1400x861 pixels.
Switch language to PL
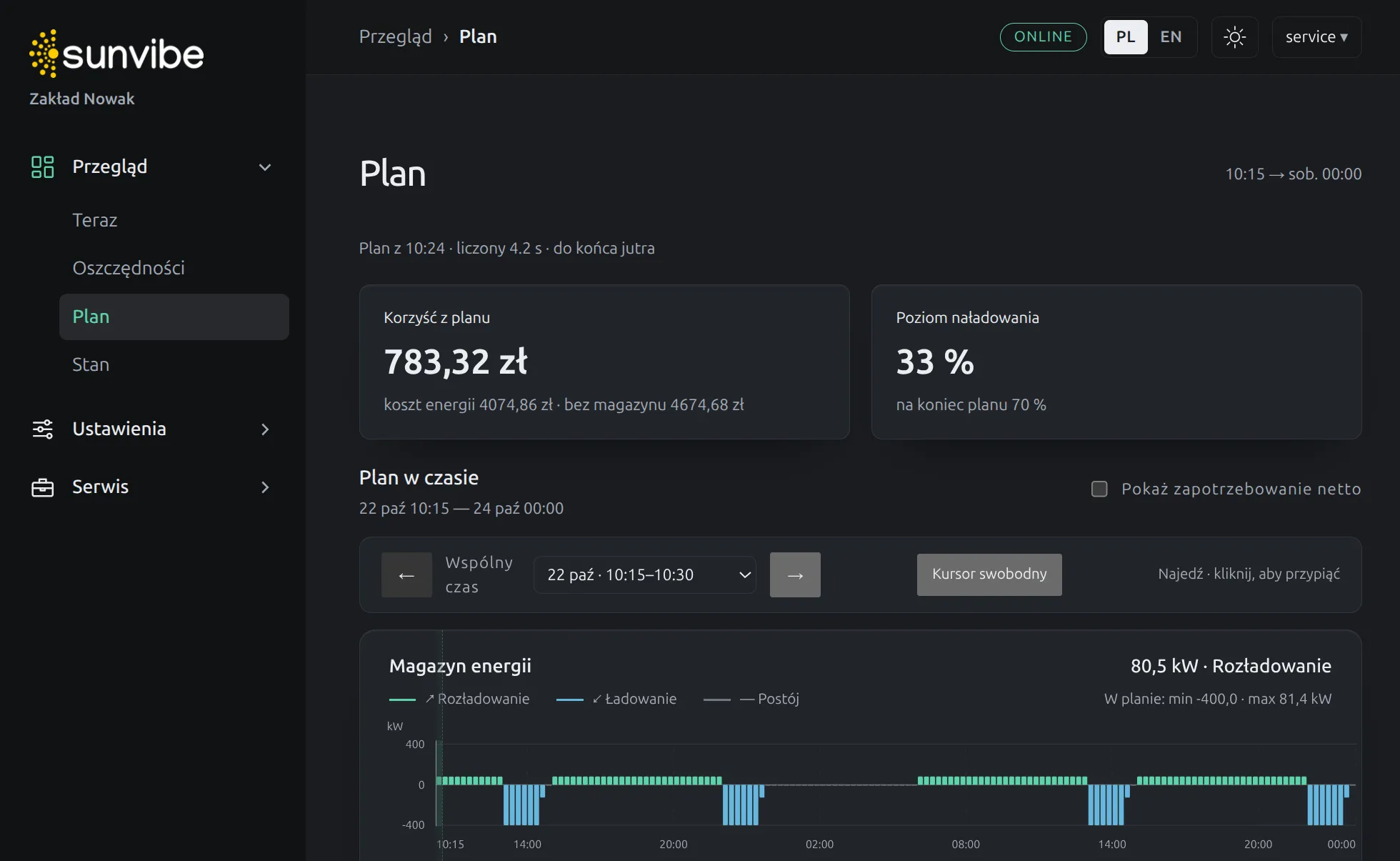(1126, 37)
